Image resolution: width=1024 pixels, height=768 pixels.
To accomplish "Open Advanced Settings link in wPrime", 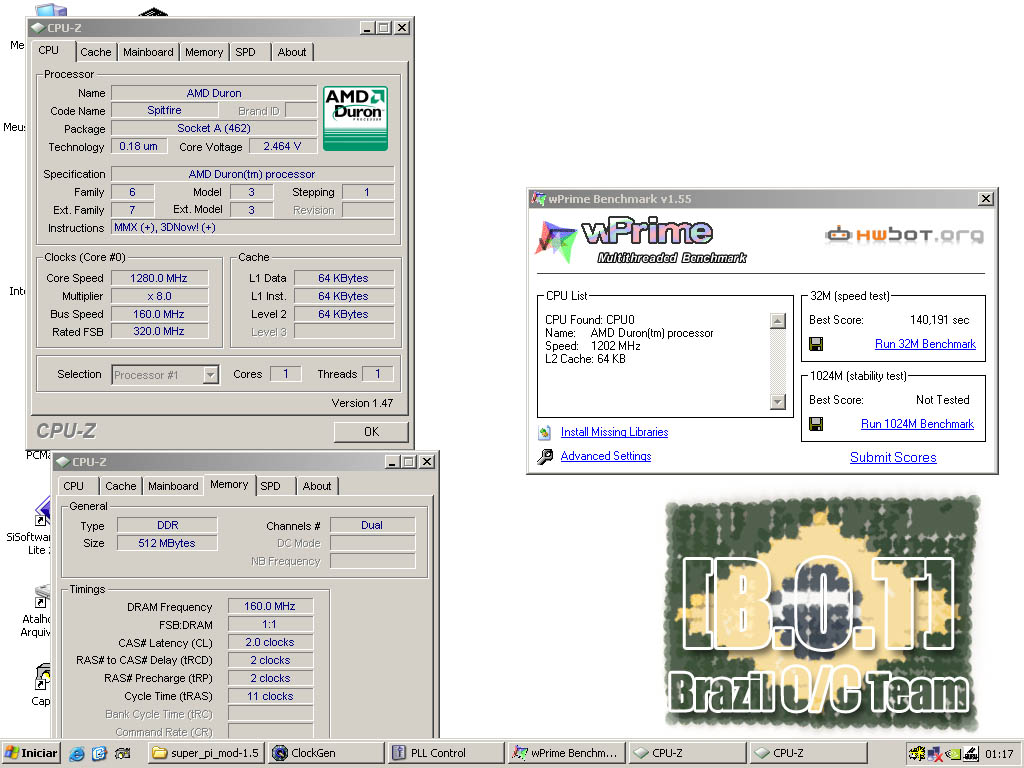I will click(606, 456).
